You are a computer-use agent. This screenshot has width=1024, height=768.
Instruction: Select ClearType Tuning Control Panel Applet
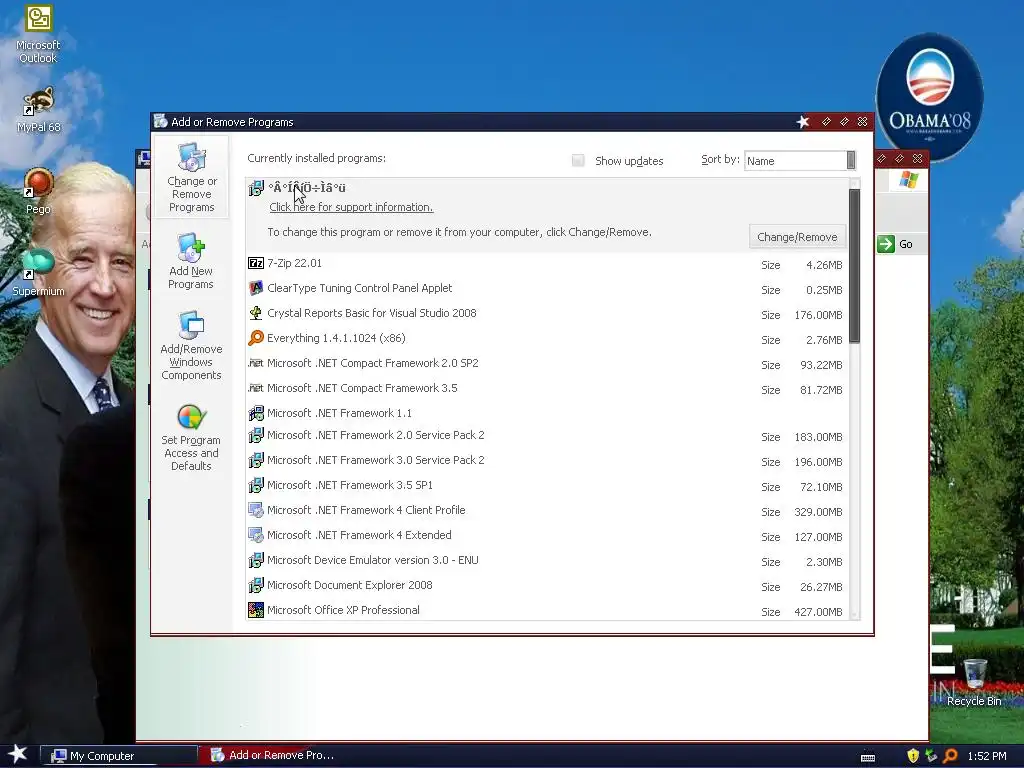tap(547, 289)
